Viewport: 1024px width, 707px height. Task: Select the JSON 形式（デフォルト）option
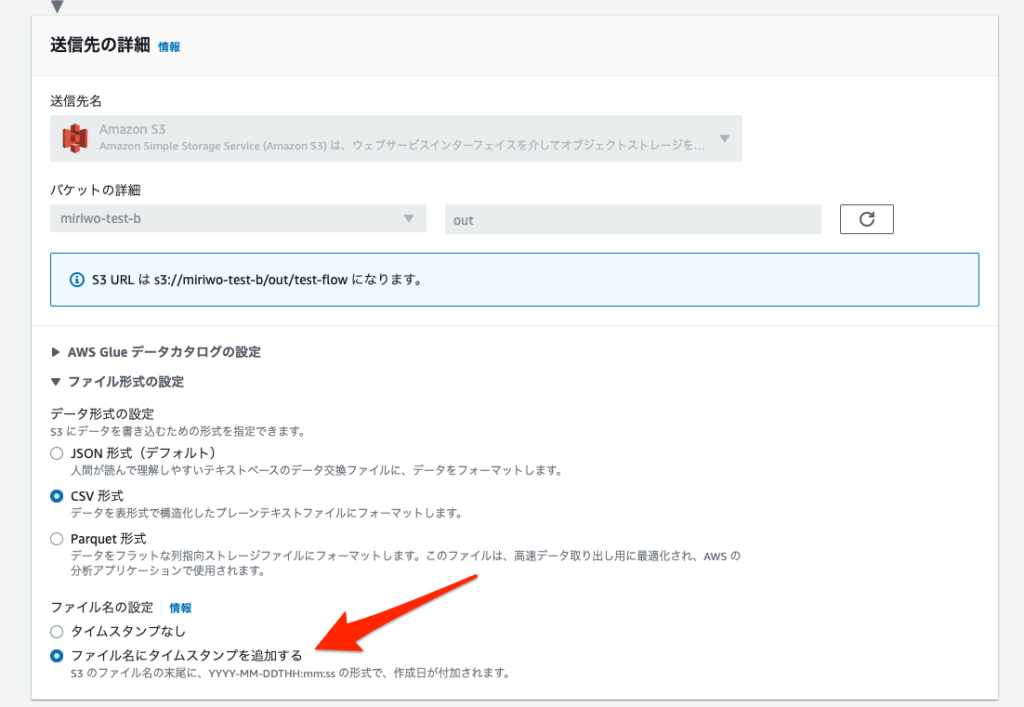55,453
